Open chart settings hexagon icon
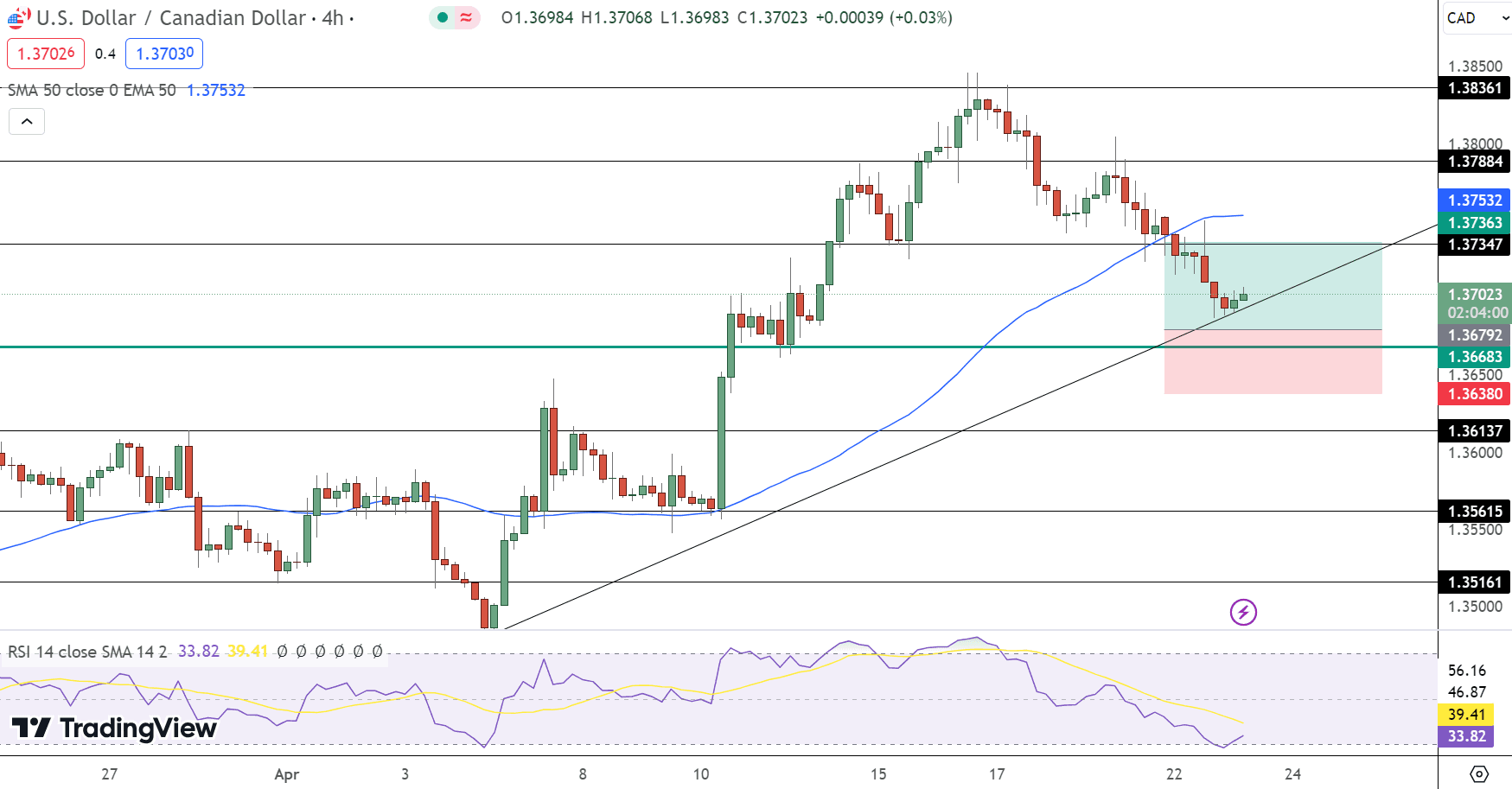Screen dimensions: 1512x789 1479,773
